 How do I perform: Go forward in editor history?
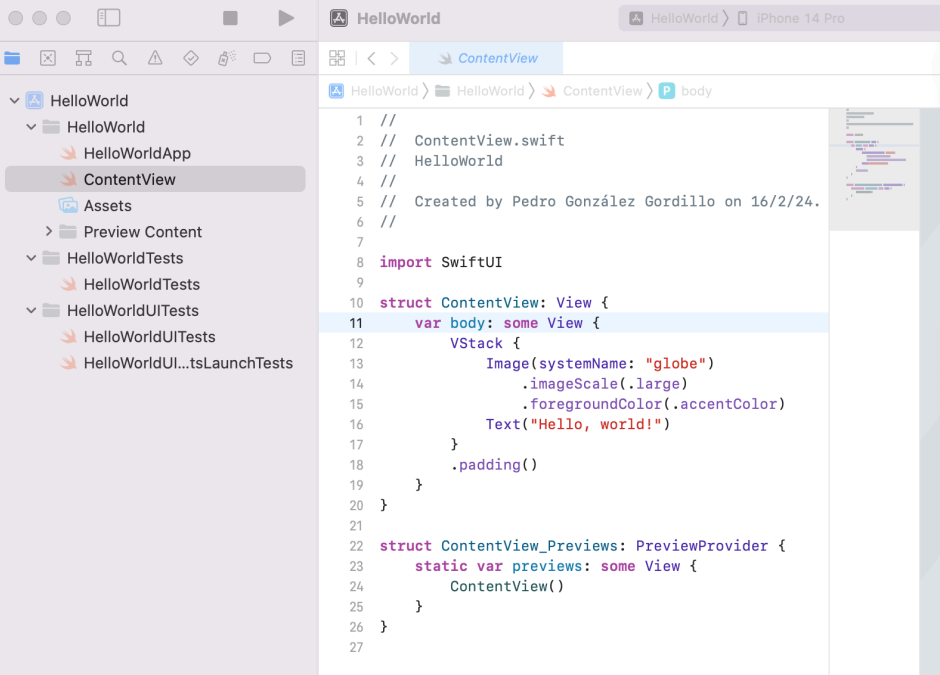click(394, 58)
